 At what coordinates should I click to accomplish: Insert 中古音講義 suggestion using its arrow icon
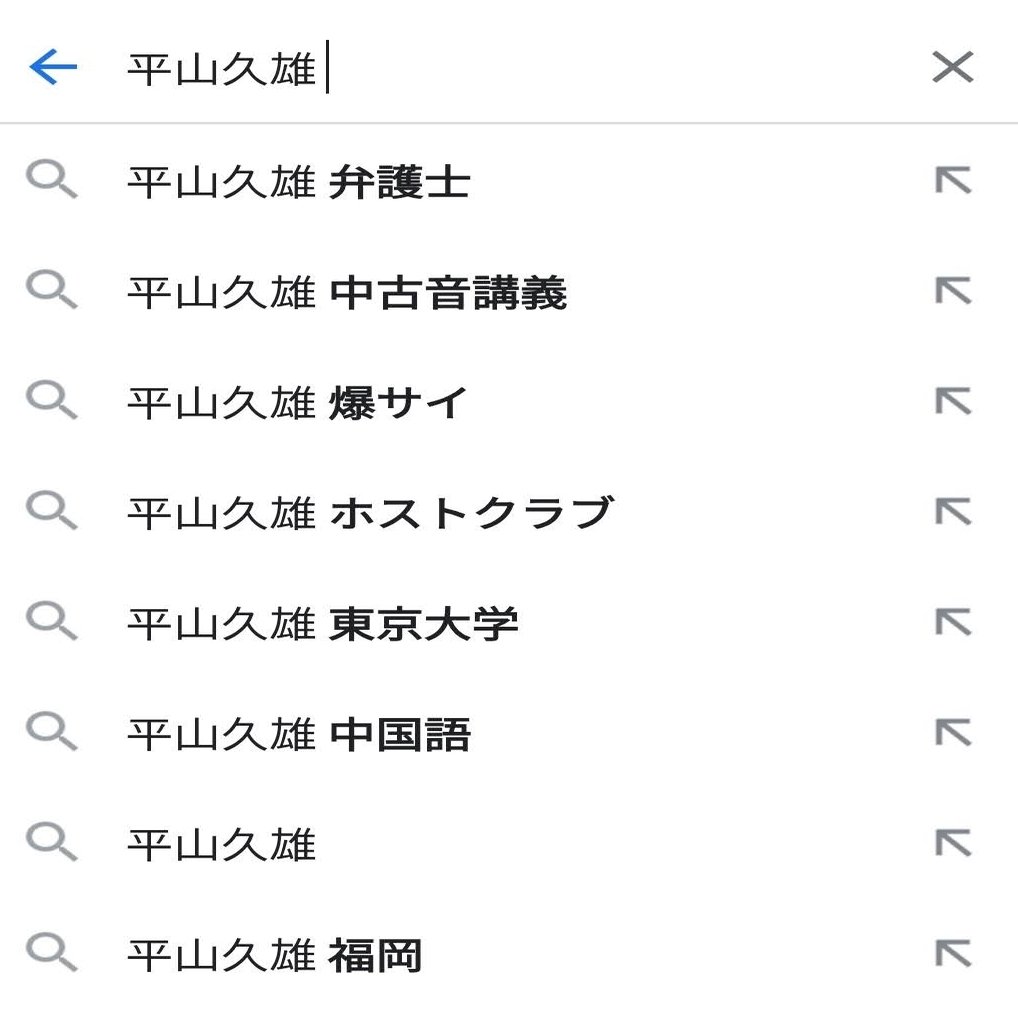[x=953, y=291]
